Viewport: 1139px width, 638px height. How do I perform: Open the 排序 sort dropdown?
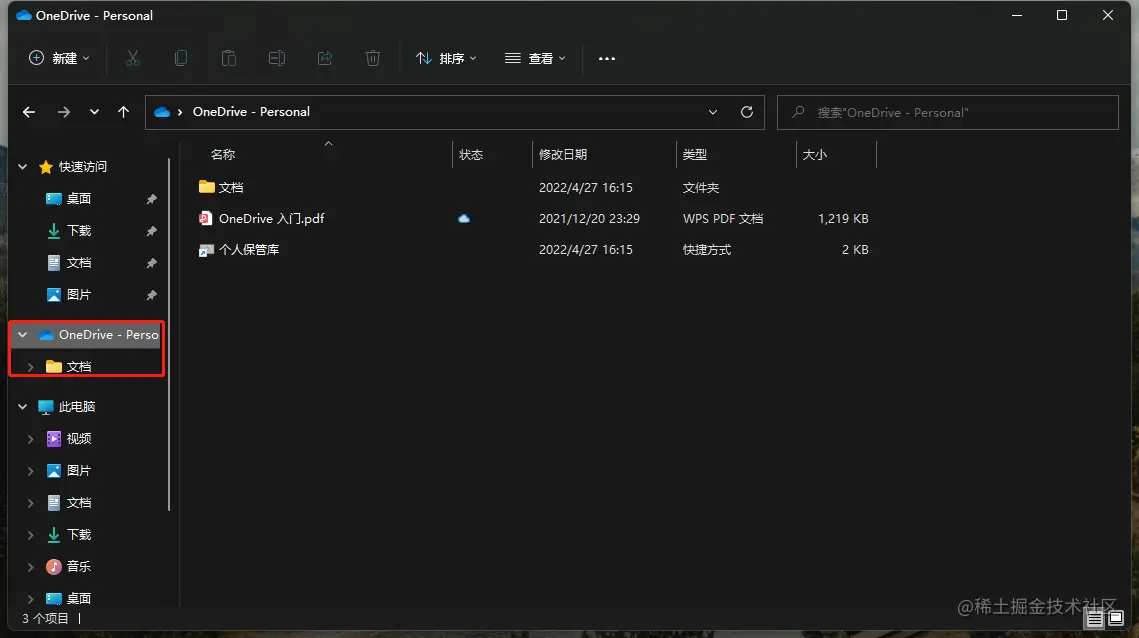pyautogui.click(x=446, y=58)
